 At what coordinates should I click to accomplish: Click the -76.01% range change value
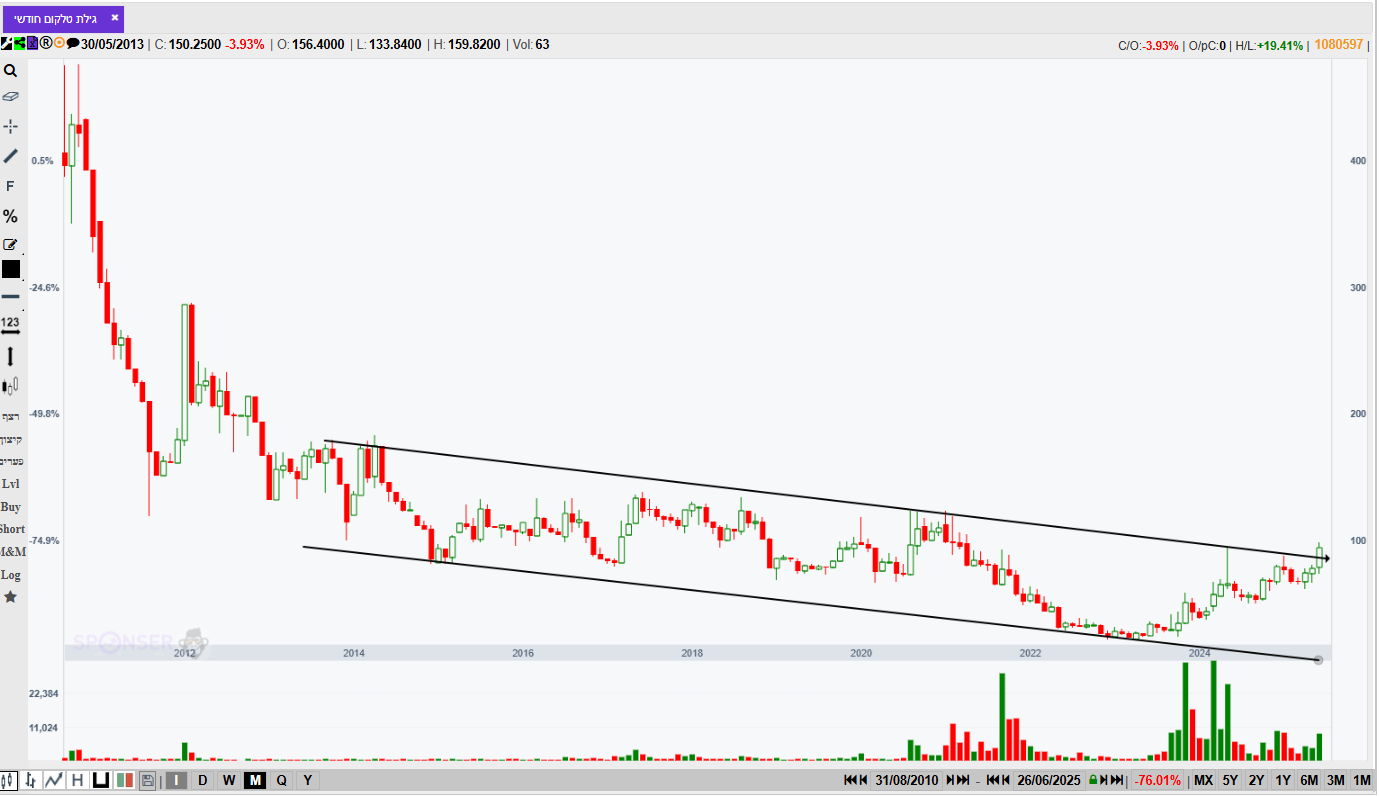[1159, 780]
